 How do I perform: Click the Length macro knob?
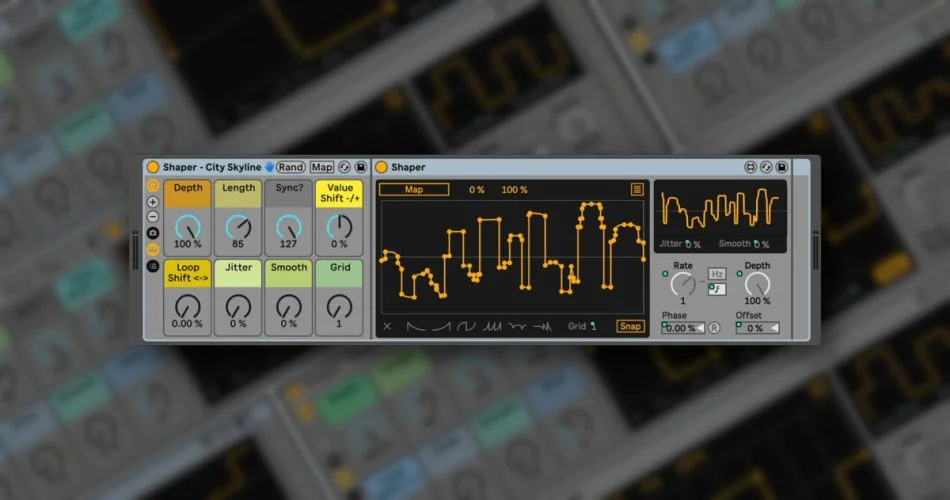pyautogui.click(x=238, y=227)
